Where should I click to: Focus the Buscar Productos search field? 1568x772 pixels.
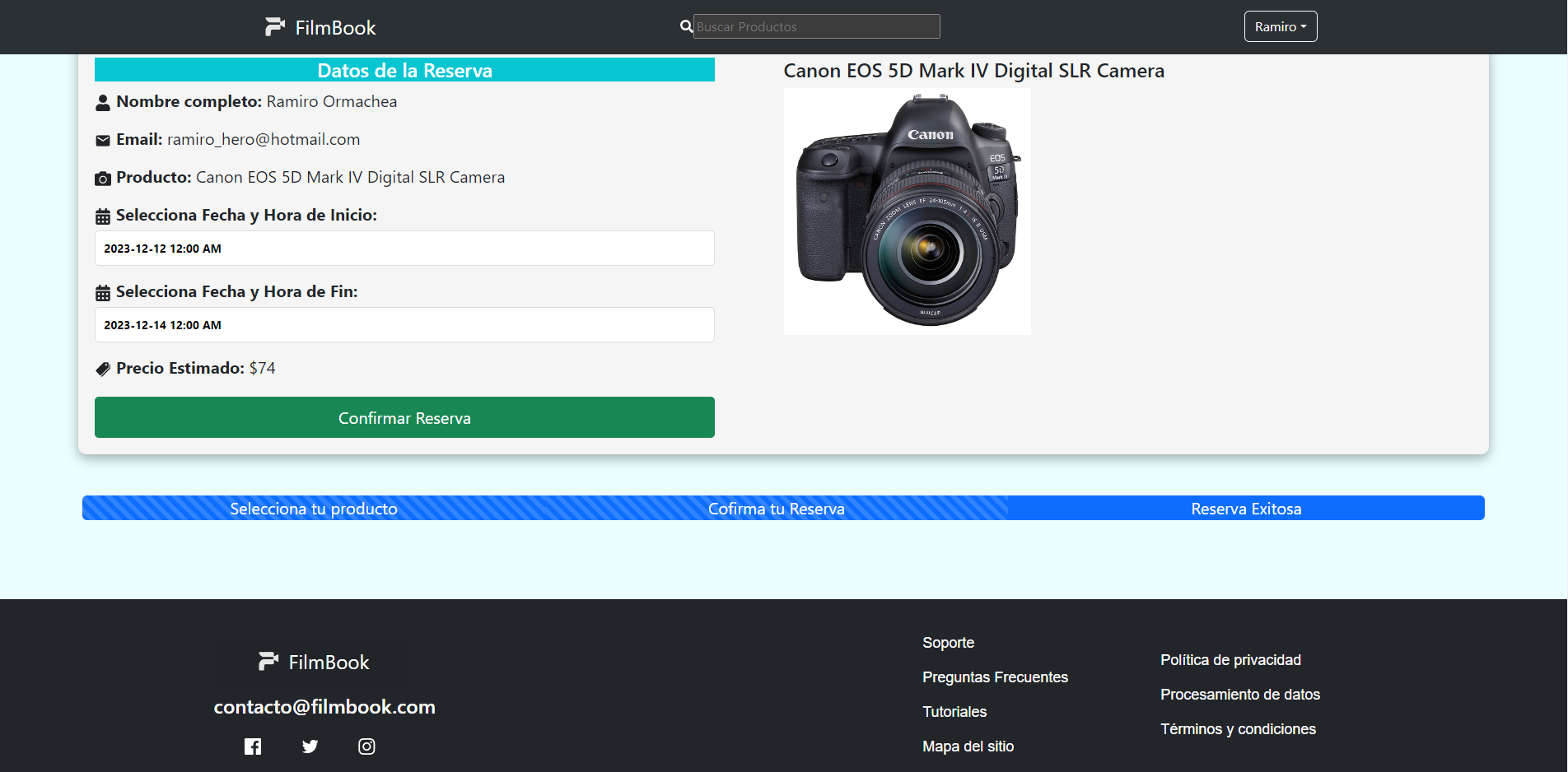pos(816,26)
